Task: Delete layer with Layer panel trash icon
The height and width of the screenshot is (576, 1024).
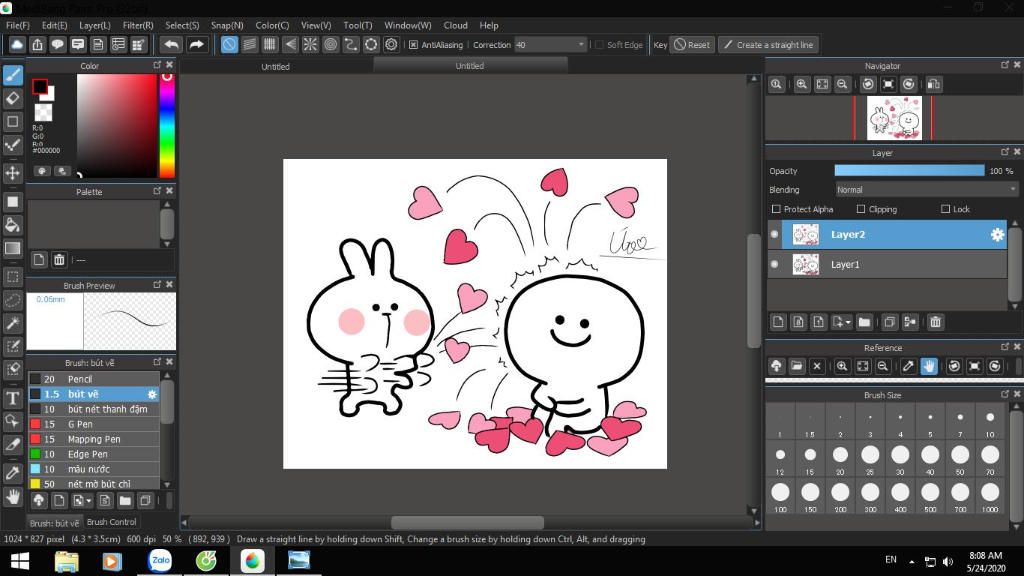Action: click(x=935, y=322)
